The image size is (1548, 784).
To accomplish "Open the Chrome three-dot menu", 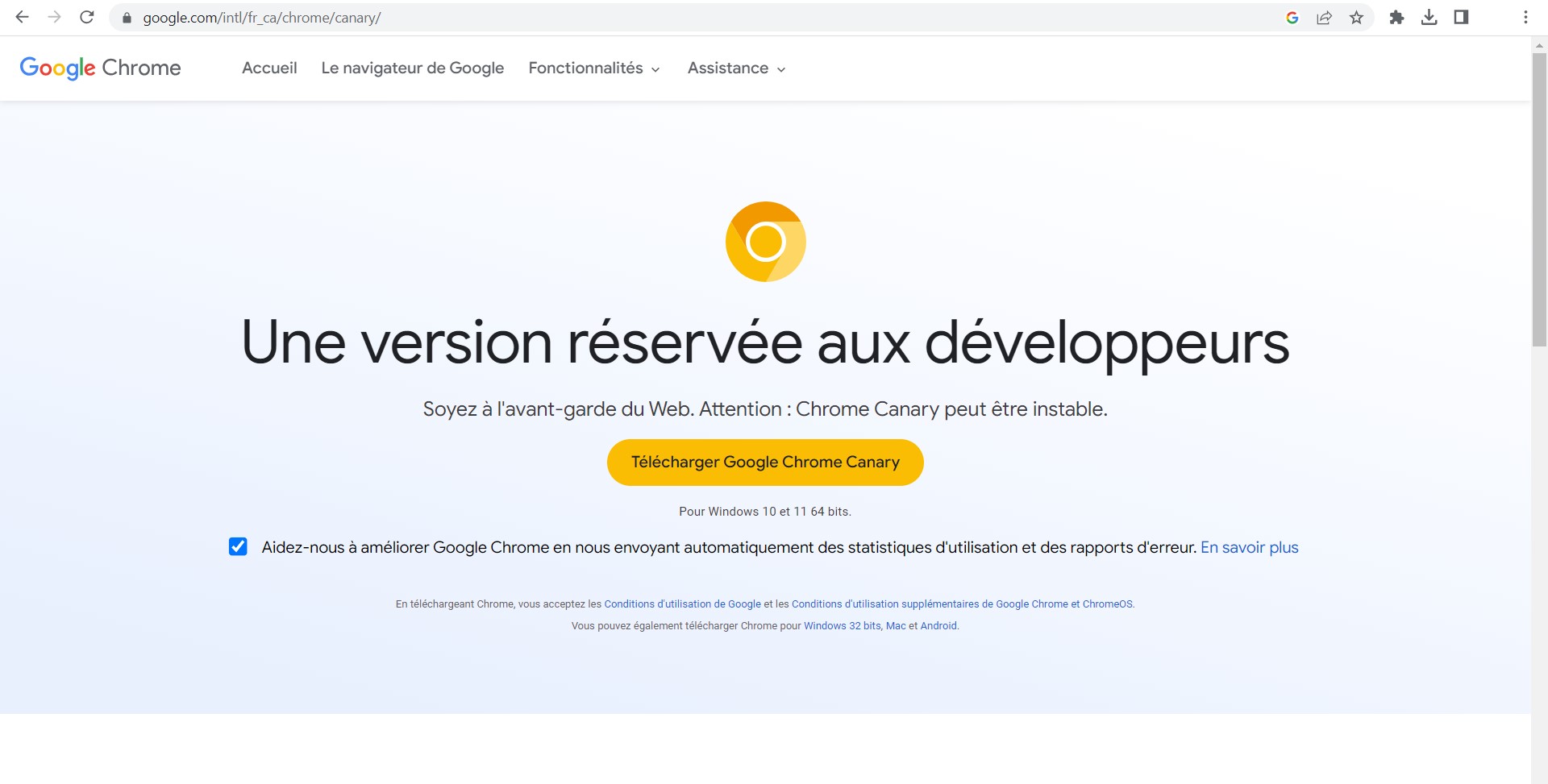I will [x=1525, y=18].
